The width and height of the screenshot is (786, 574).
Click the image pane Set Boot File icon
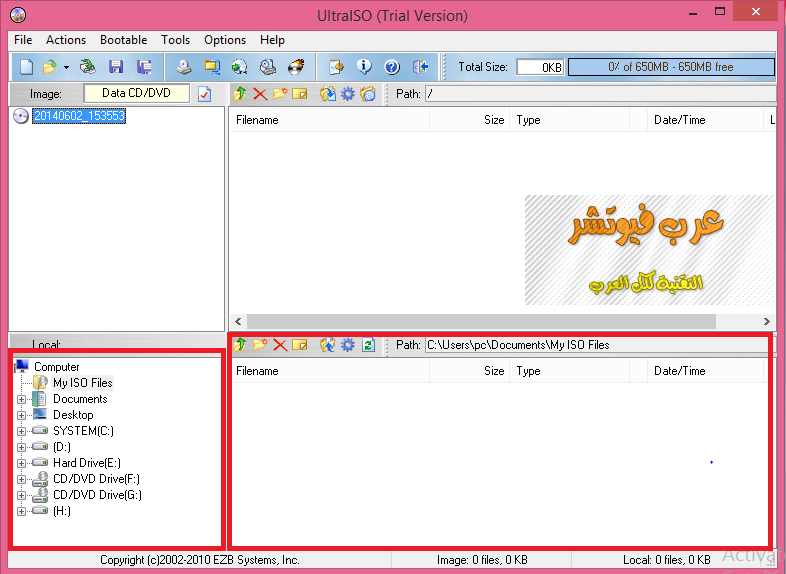[x=367, y=94]
